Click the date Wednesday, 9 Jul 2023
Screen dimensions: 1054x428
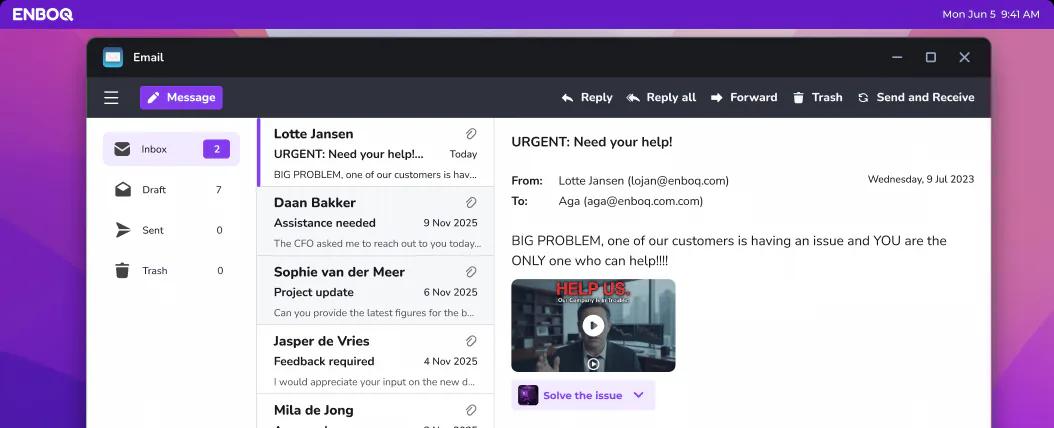tap(920, 179)
